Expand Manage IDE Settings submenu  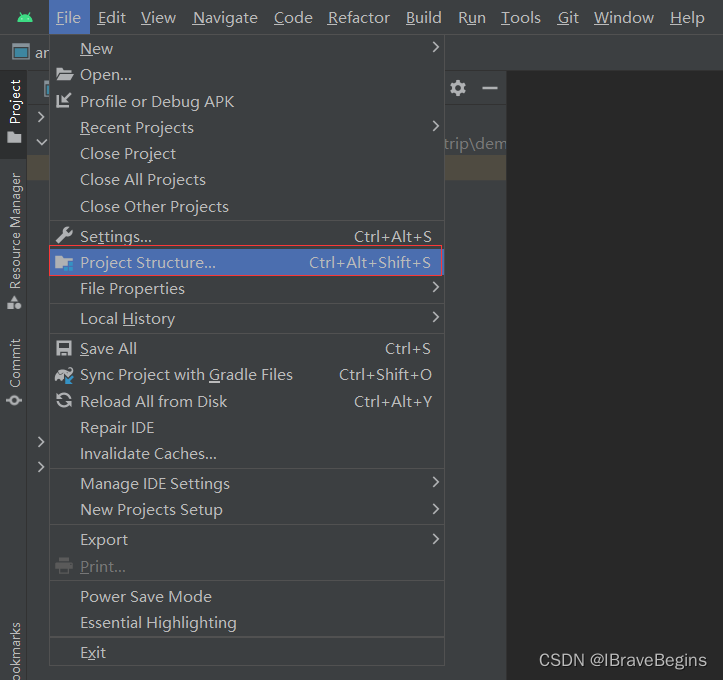247,484
